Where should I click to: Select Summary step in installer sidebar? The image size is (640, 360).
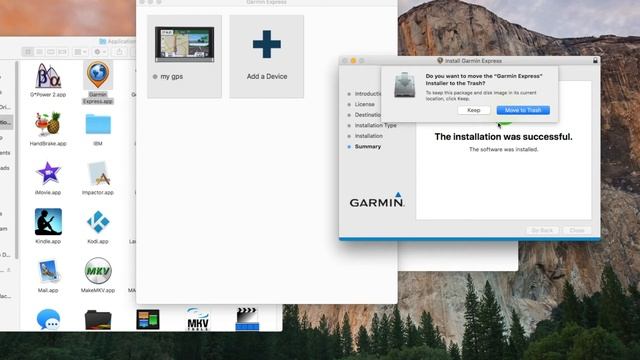click(x=368, y=147)
